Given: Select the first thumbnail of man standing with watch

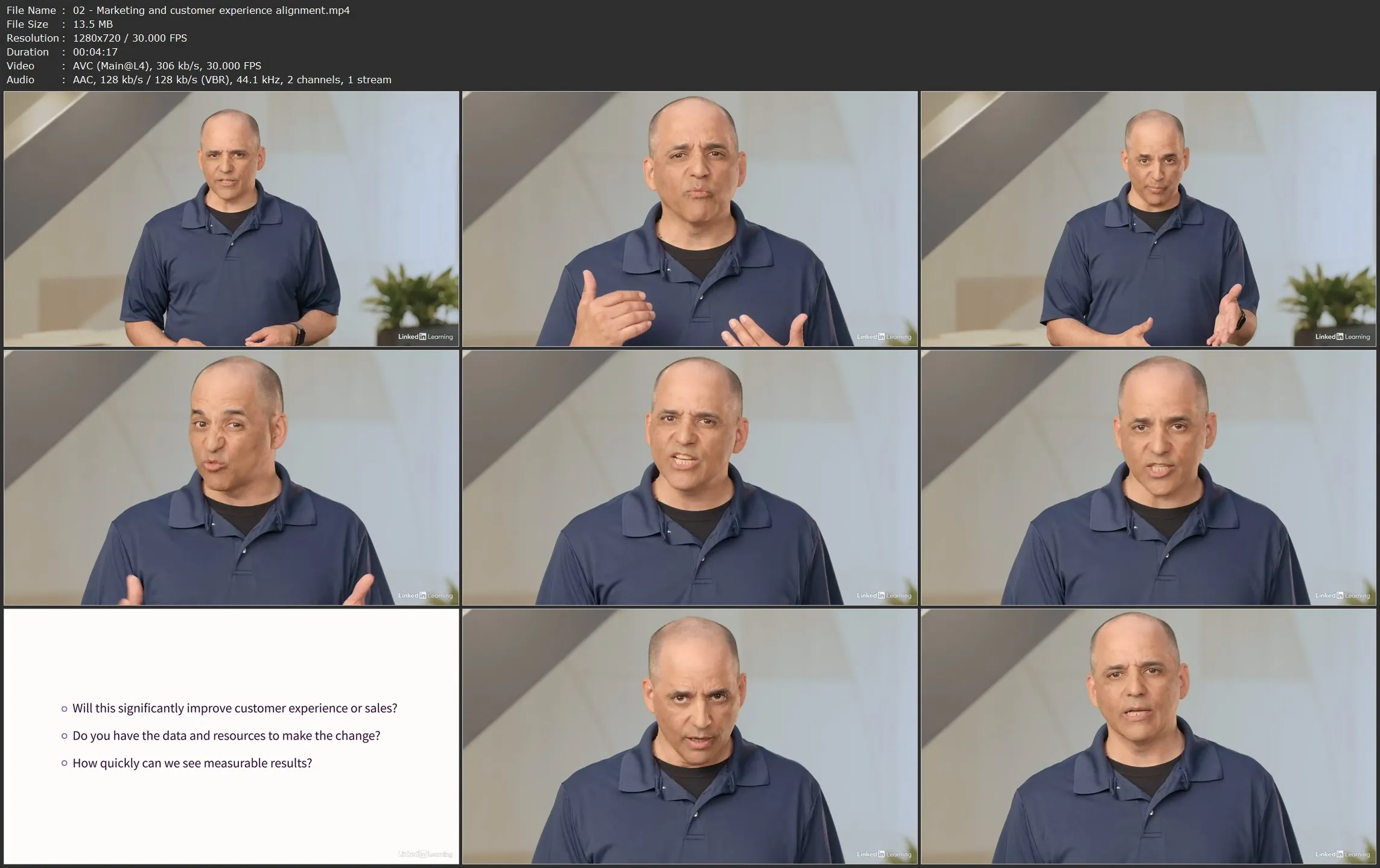Looking at the screenshot, I should coord(231,219).
